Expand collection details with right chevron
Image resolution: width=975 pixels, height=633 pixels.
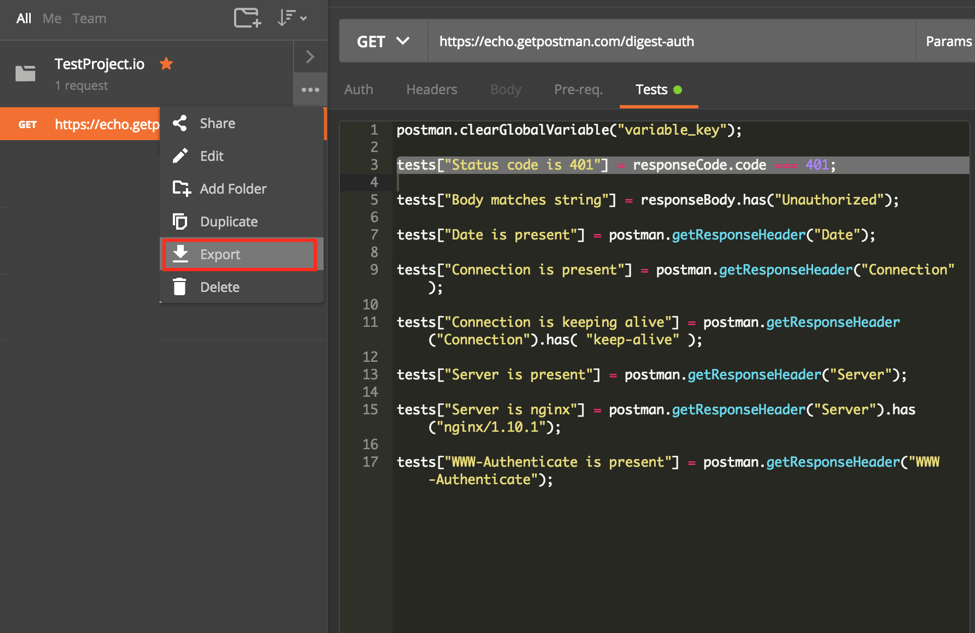(310, 57)
